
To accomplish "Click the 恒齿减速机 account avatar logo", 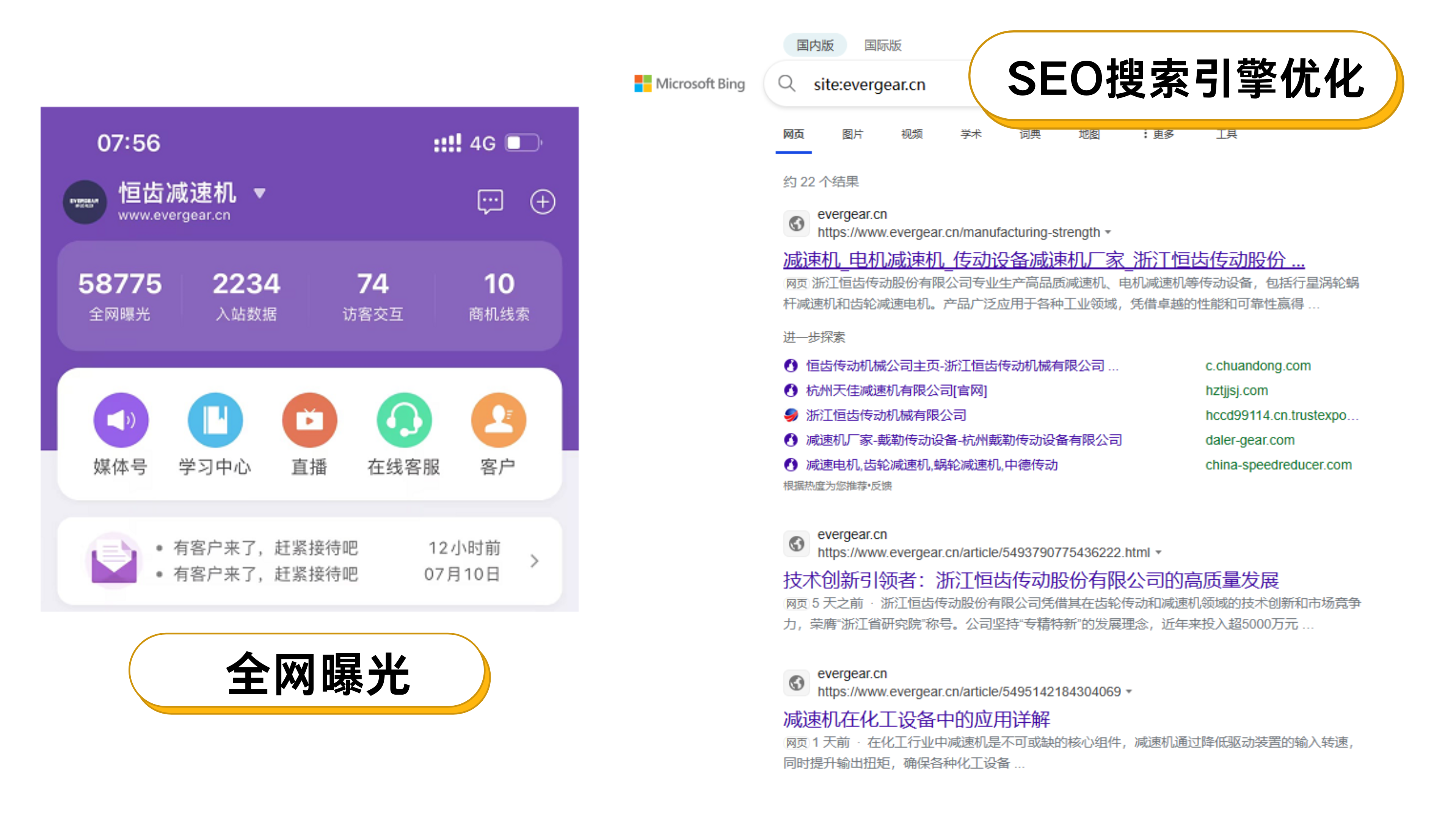I will (x=84, y=202).
